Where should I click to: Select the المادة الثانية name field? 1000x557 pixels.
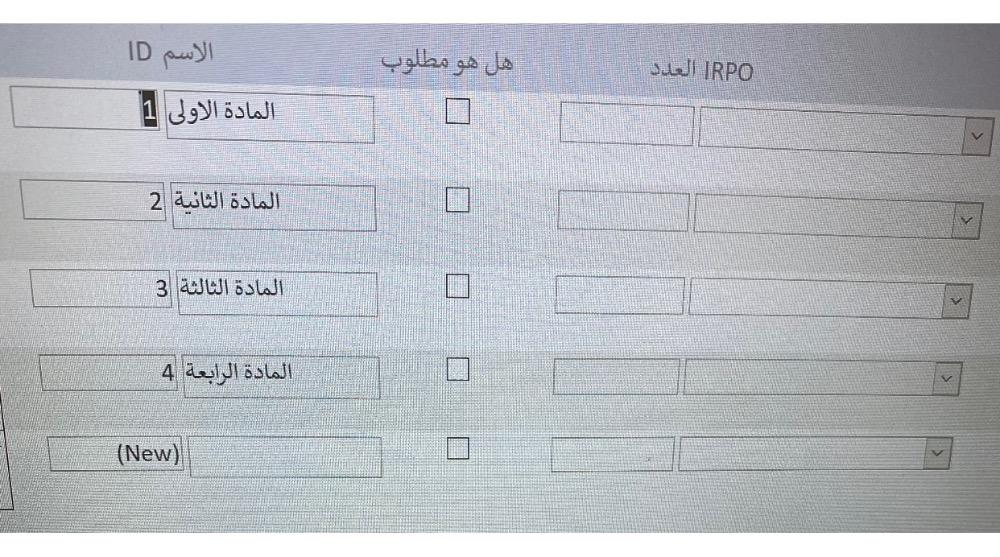coord(273,205)
